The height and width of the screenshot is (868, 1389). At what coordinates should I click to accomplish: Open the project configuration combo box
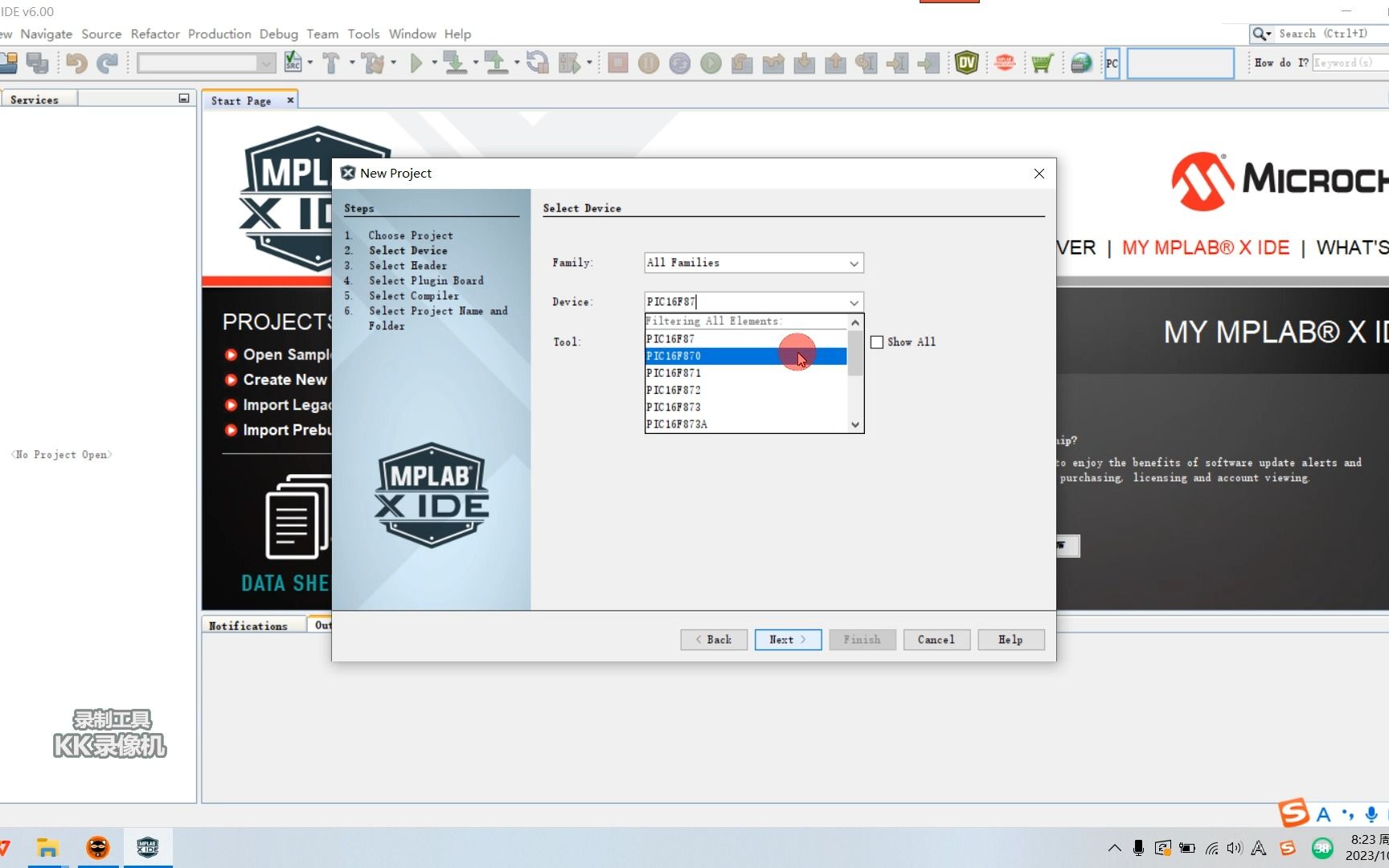207,63
